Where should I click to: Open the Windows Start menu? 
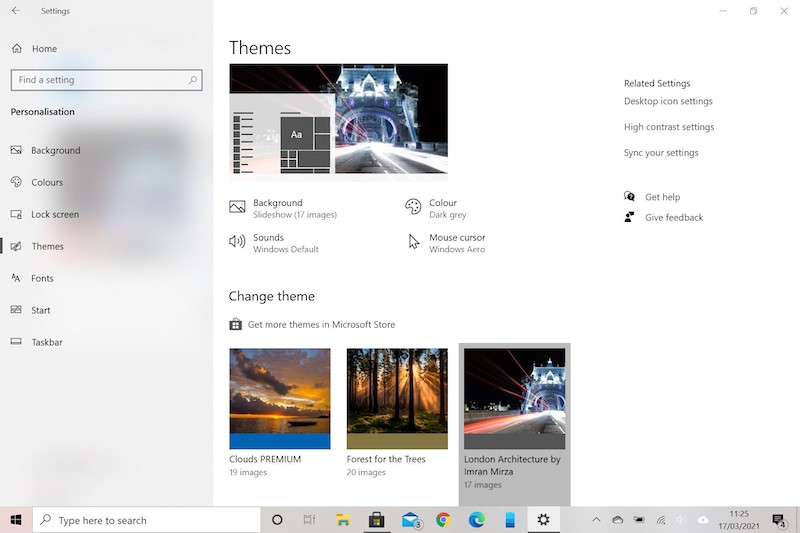(x=16, y=520)
